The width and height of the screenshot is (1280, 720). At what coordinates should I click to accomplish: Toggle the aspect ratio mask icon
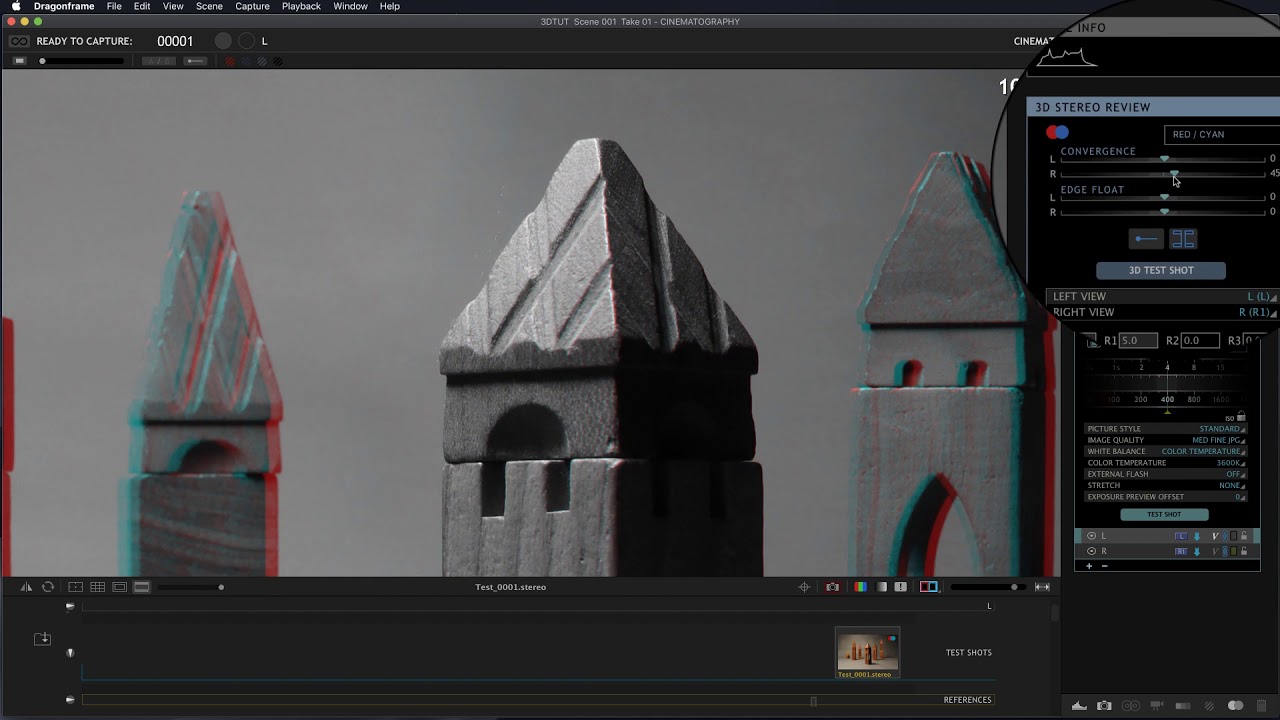(x=119, y=587)
